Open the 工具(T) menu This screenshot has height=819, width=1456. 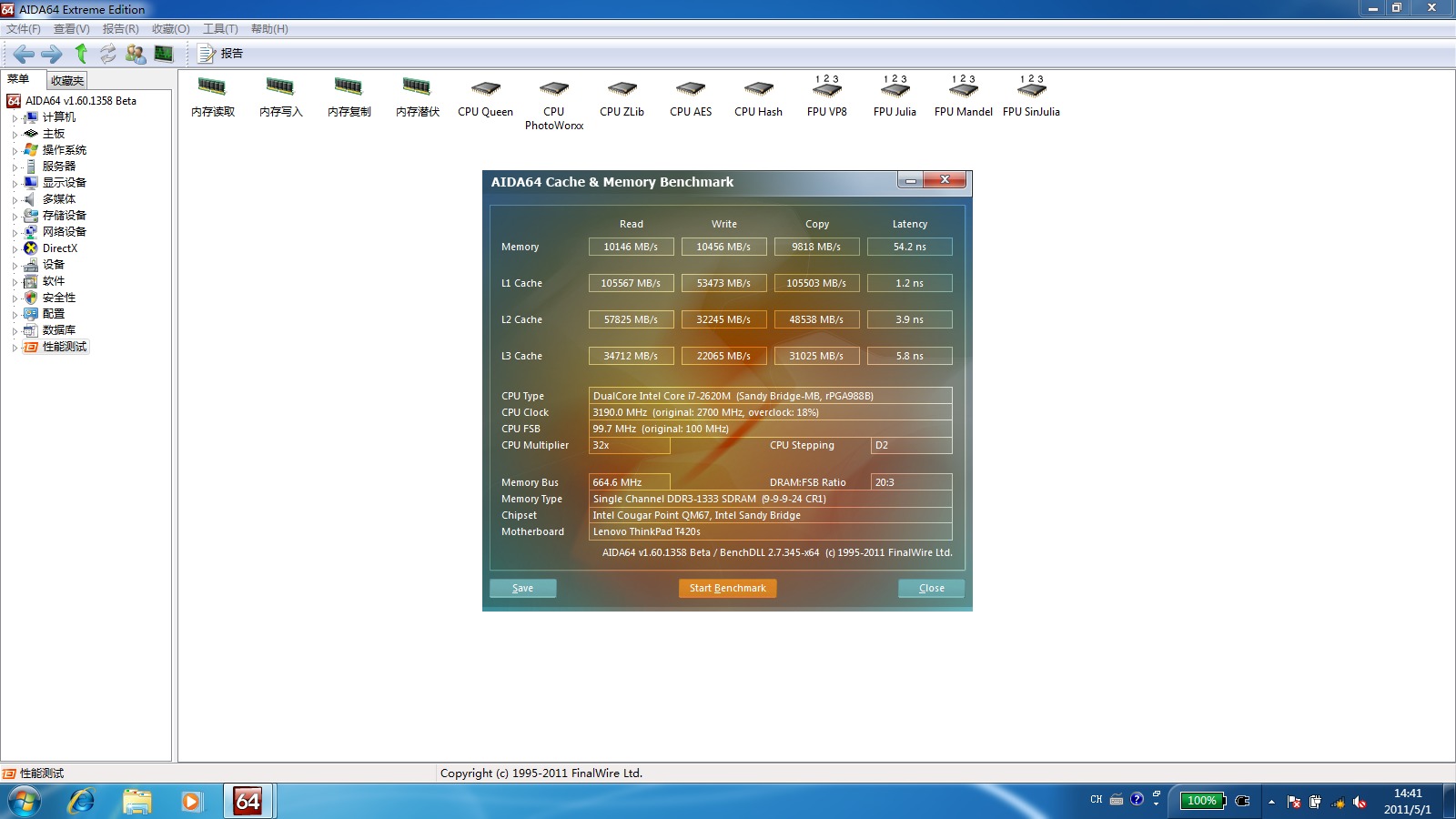[x=220, y=29]
